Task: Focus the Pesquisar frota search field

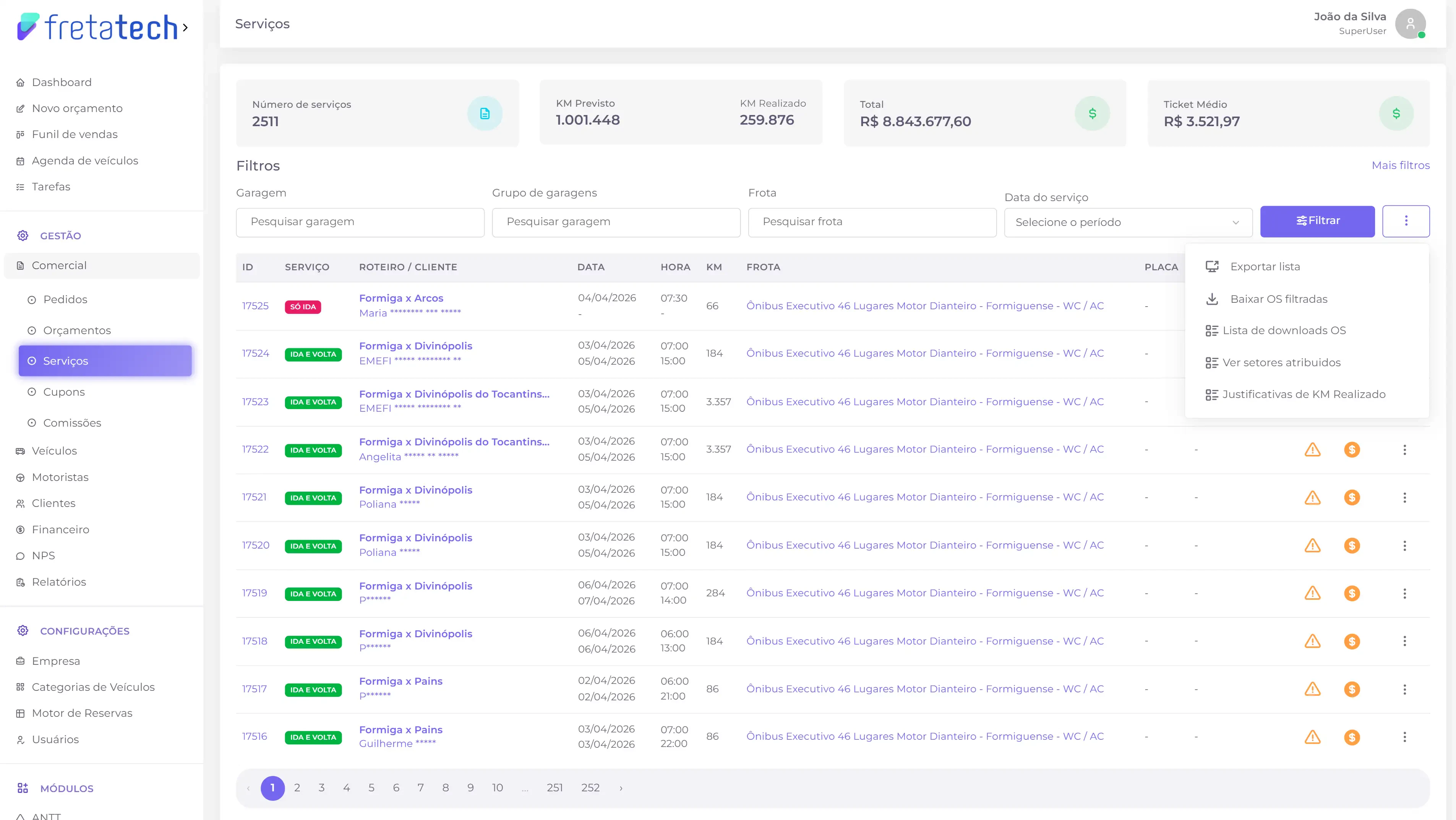Action: (x=872, y=222)
